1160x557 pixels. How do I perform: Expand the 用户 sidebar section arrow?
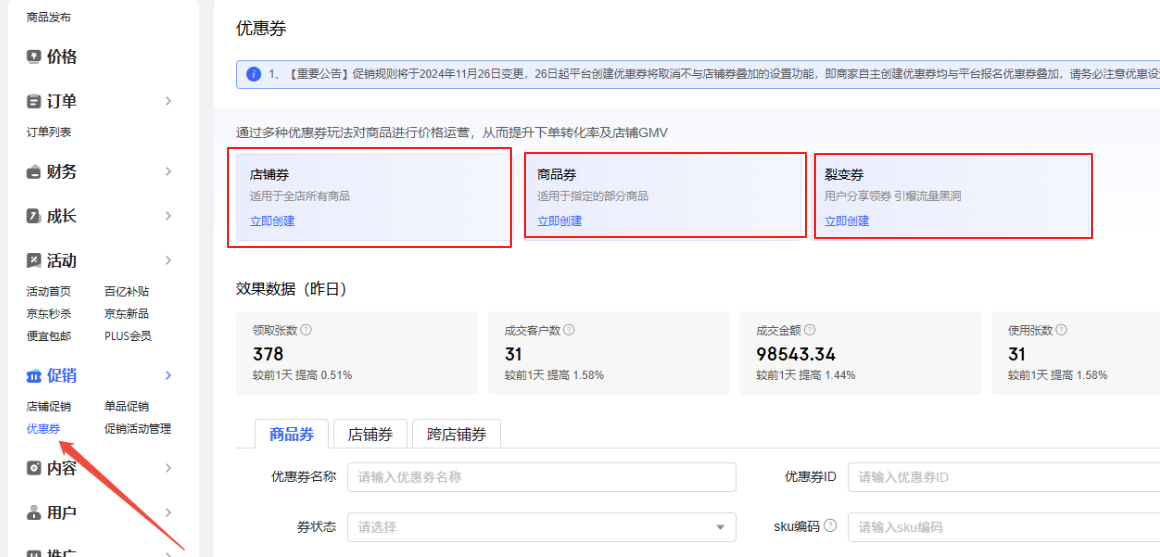tap(168, 513)
